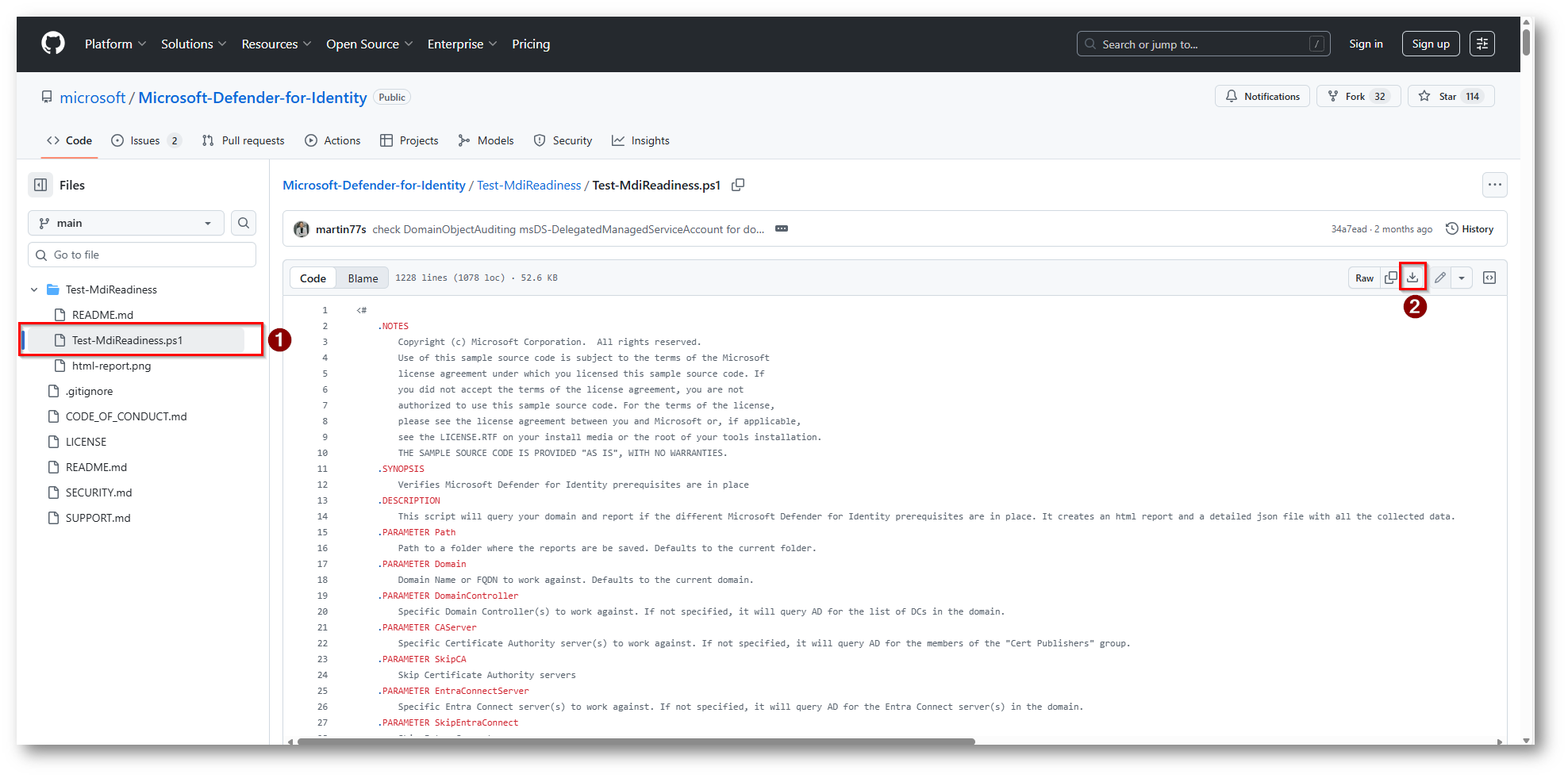Open the command palette icon beside Sign up
The image size is (1568, 778).
point(1482,44)
